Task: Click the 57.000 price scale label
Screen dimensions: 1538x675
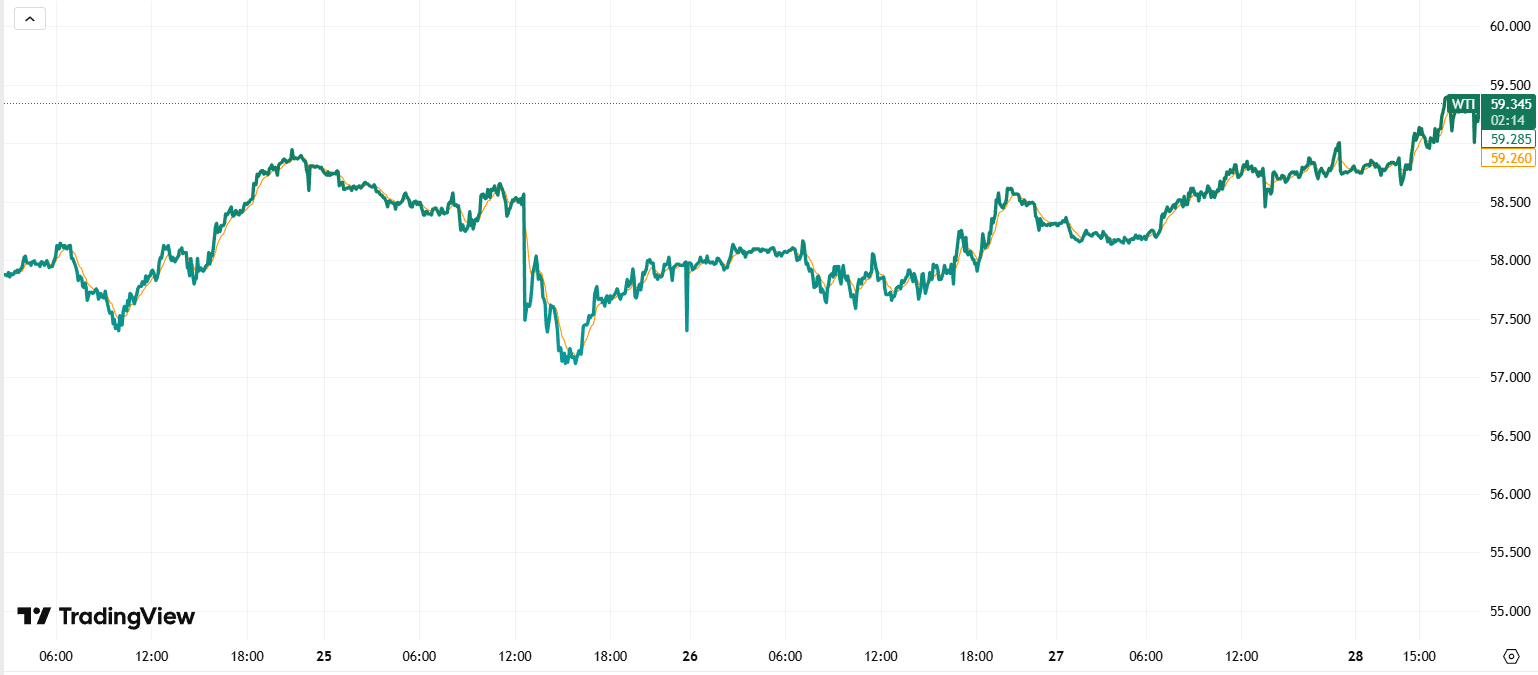Action: point(1510,377)
